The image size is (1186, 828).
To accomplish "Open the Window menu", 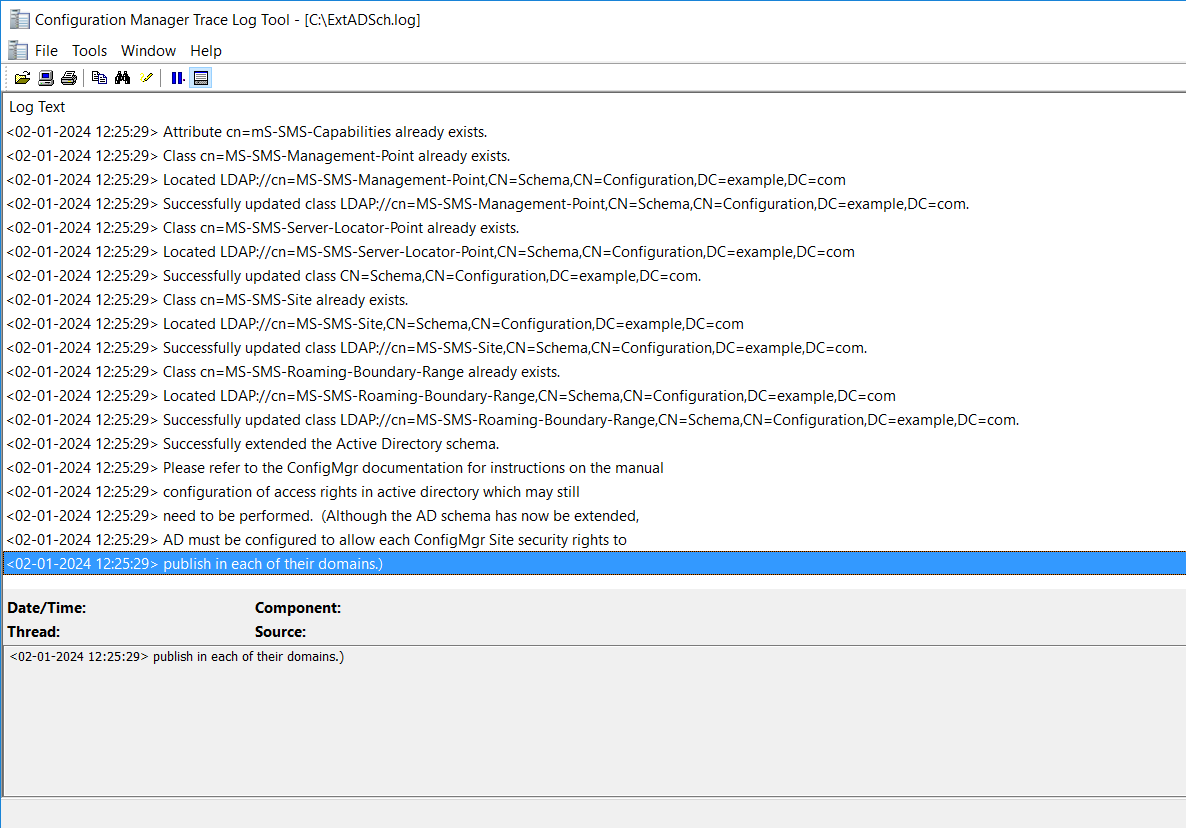I will [x=148, y=51].
